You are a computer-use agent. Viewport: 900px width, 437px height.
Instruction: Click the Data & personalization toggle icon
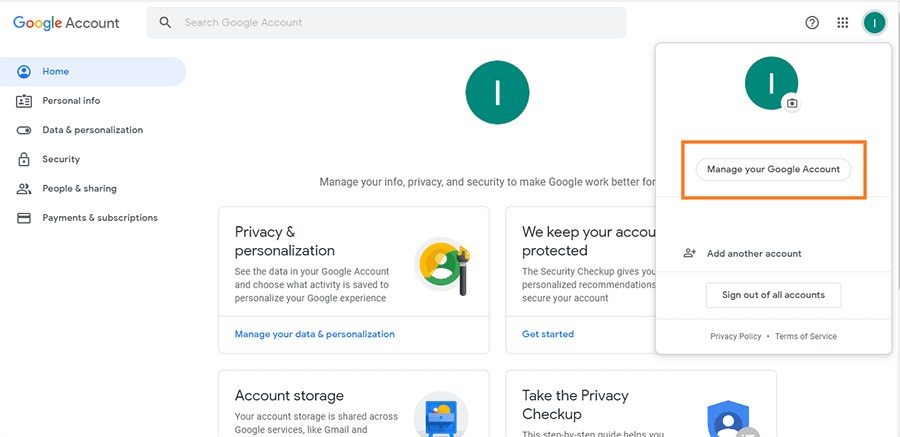(24, 130)
